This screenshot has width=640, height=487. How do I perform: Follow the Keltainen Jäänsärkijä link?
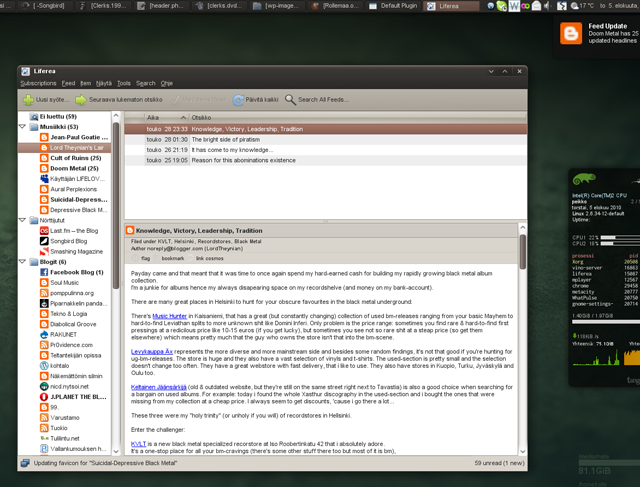pyautogui.click(x=159, y=387)
